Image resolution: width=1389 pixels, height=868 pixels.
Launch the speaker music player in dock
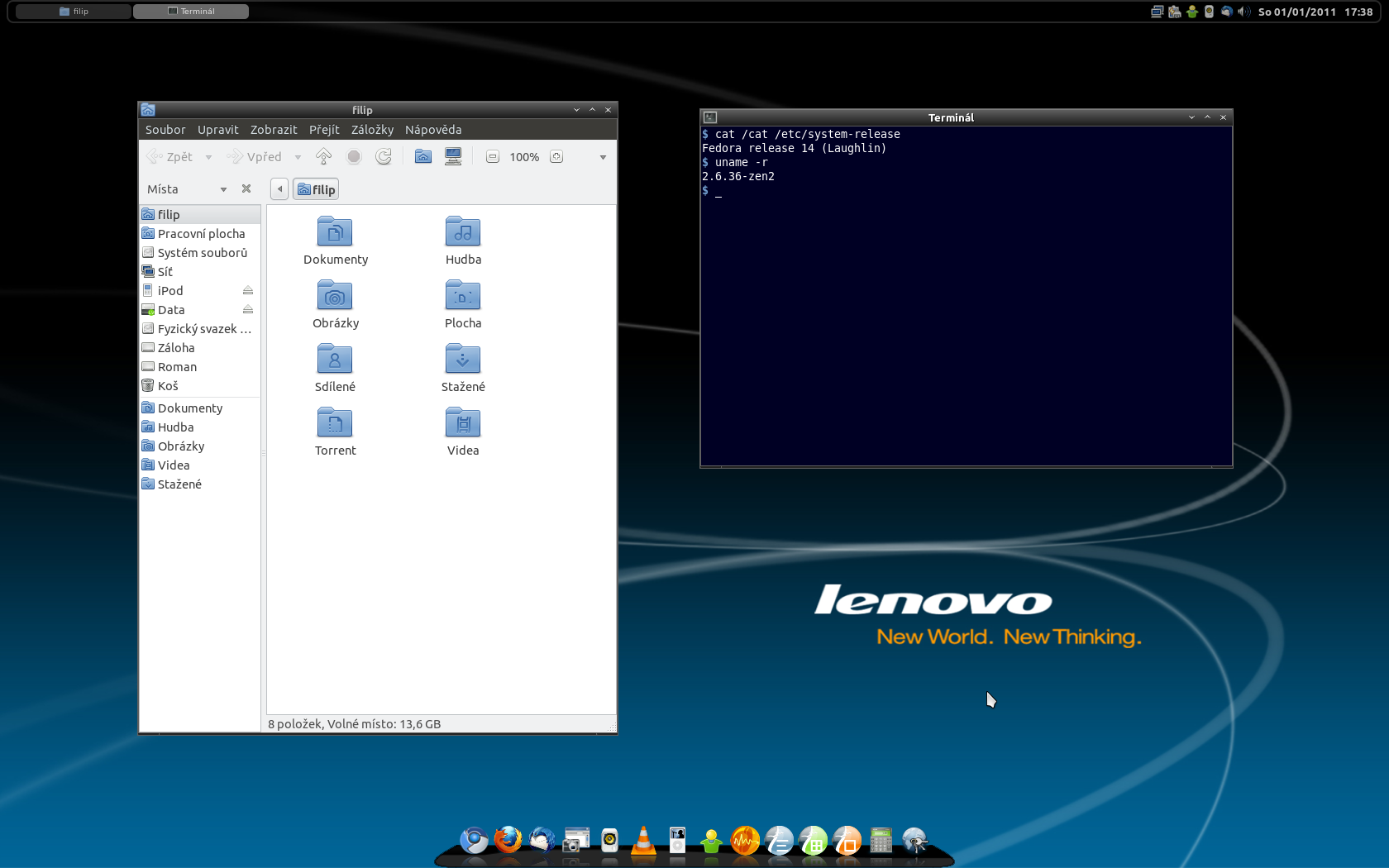click(609, 840)
